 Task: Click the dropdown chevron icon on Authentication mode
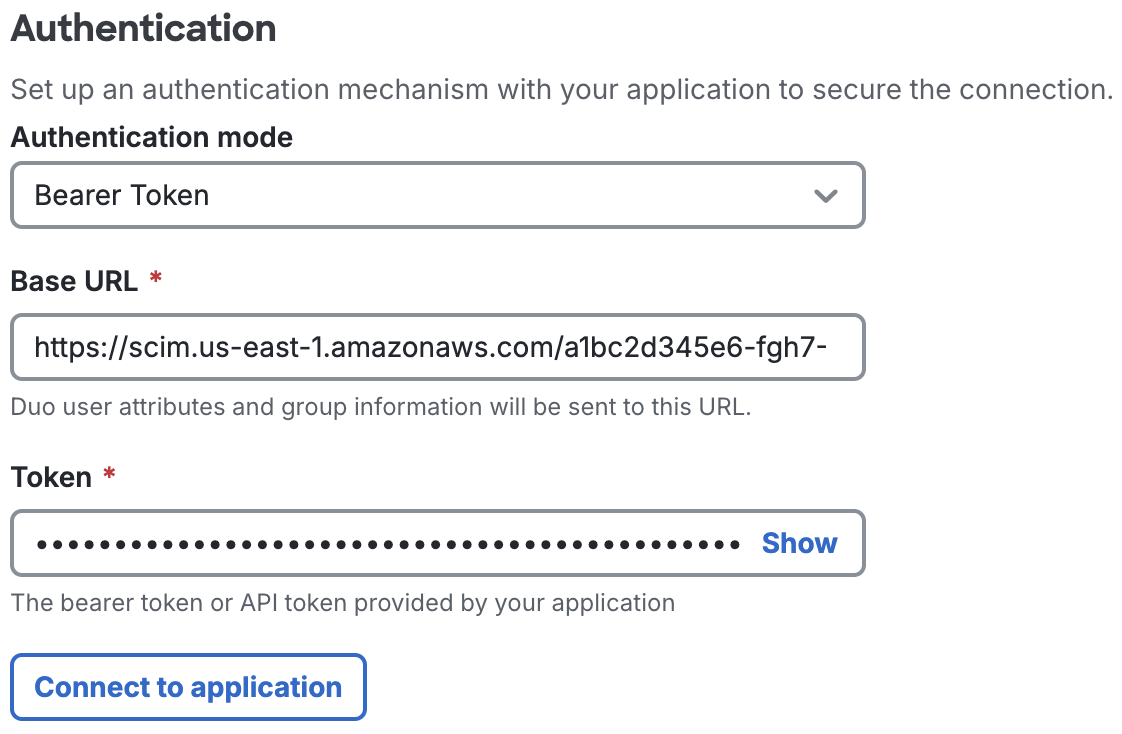826,196
